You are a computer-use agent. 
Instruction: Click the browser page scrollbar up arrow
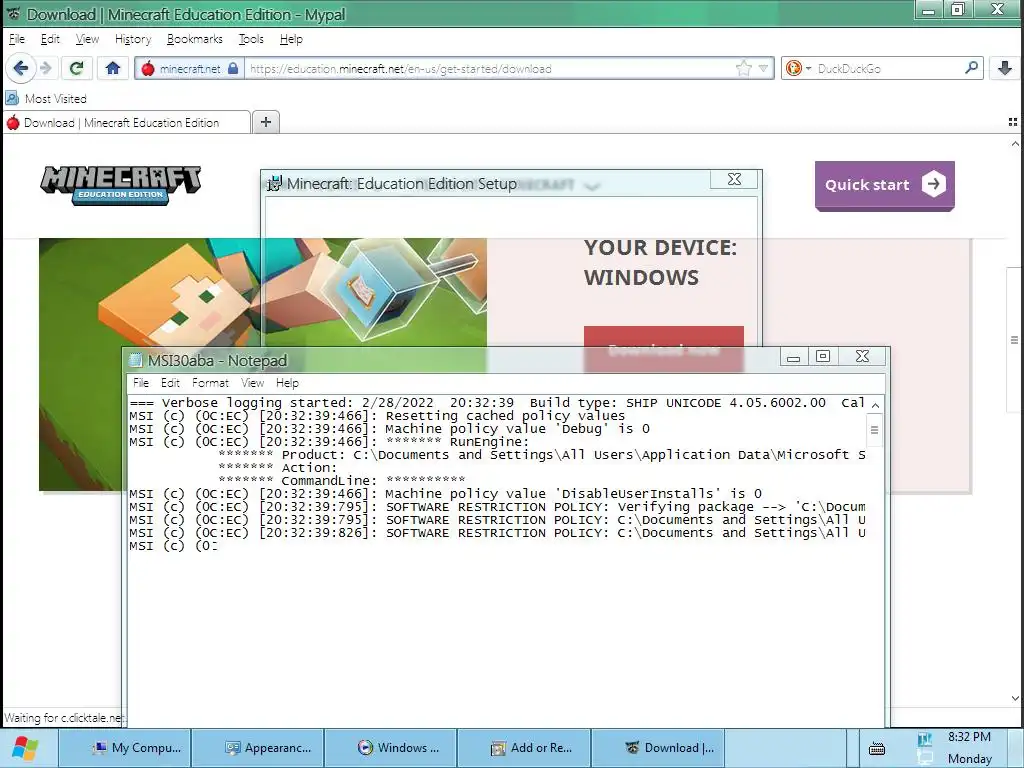tap(1015, 144)
